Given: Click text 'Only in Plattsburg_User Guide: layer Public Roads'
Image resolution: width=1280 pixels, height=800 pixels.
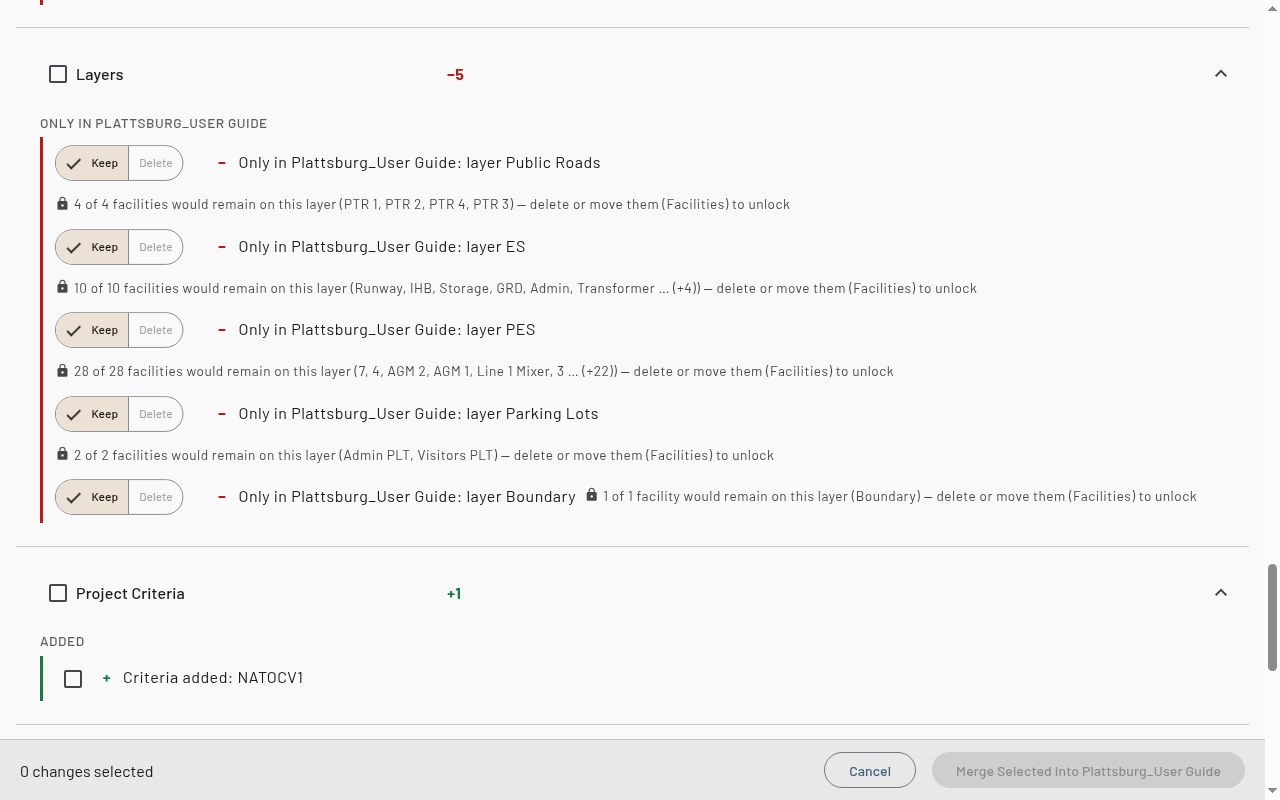Looking at the screenshot, I should click(x=420, y=163).
